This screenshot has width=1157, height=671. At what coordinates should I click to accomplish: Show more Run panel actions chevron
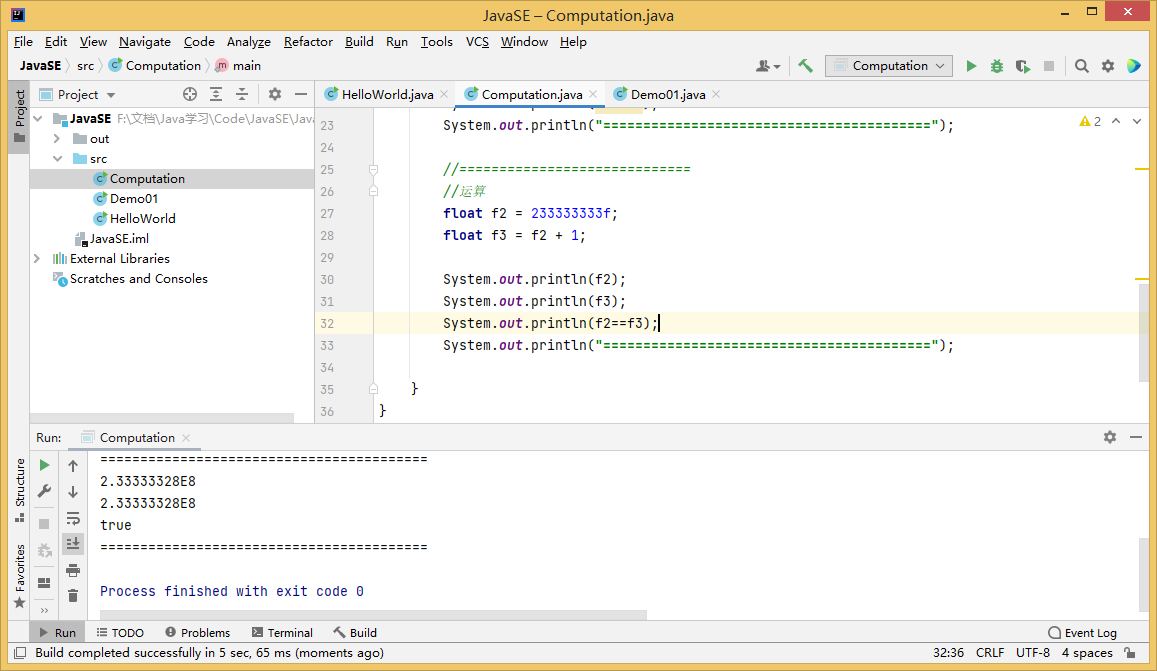coord(44,610)
